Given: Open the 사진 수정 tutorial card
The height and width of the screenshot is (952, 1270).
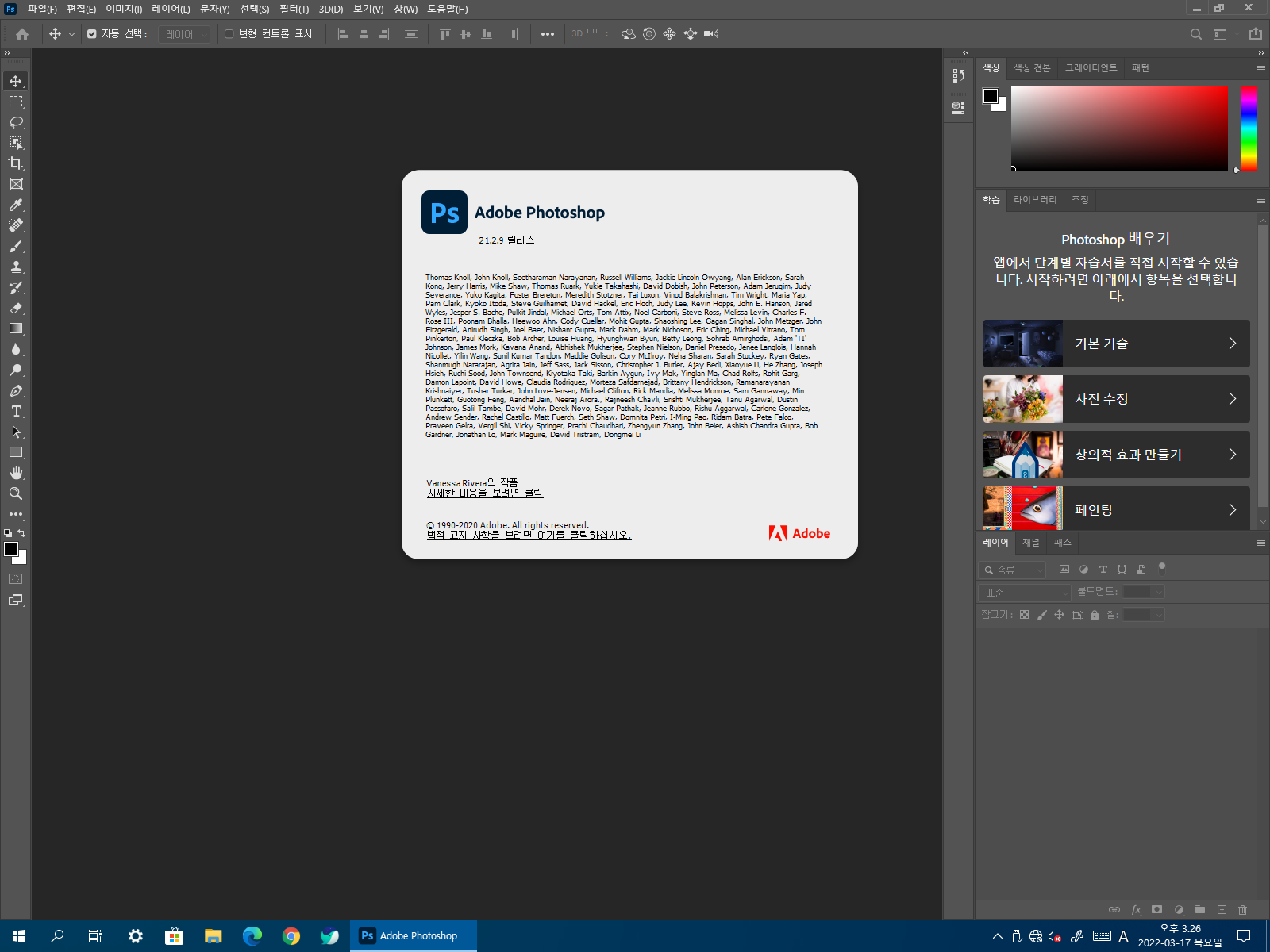Looking at the screenshot, I should pos(1116,399).
